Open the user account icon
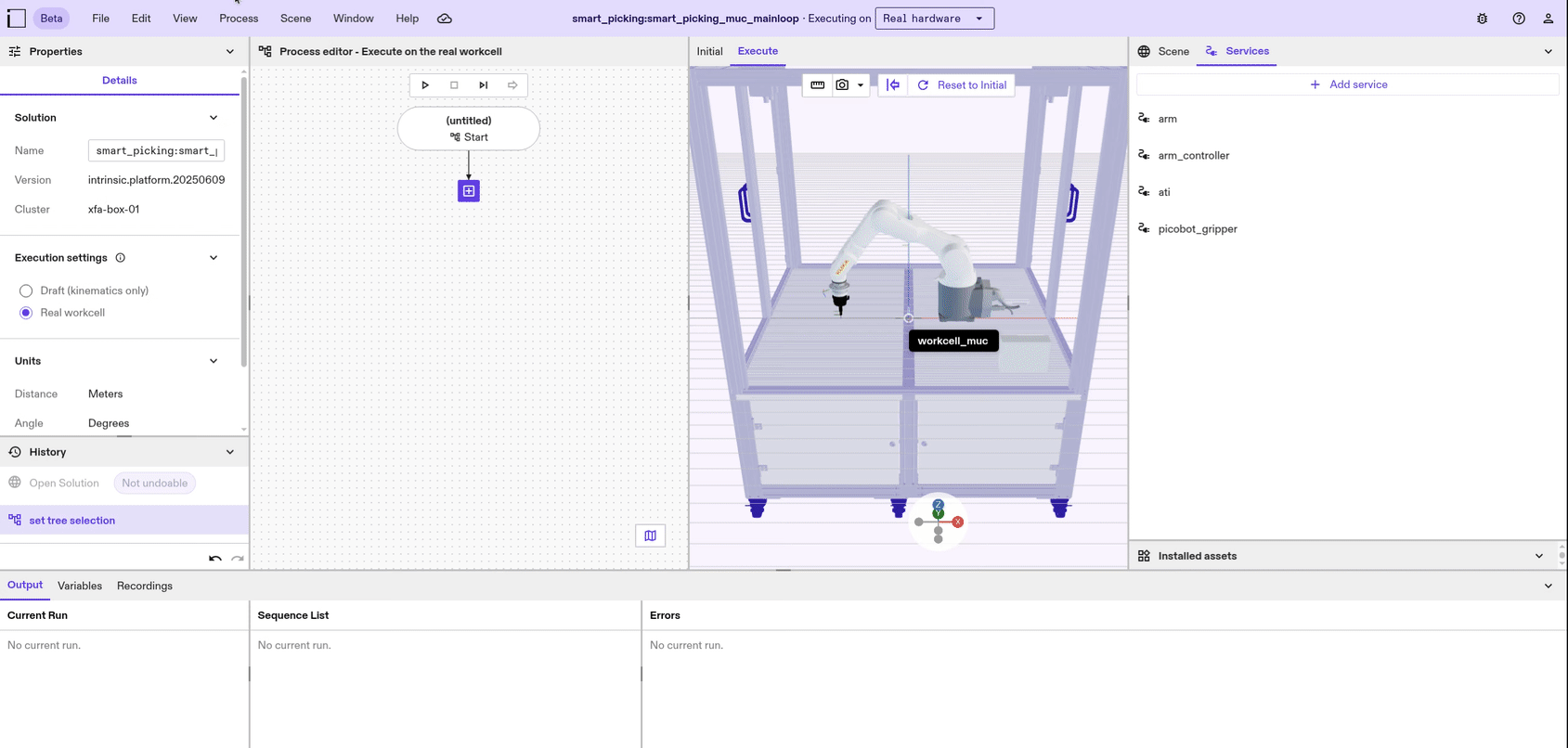 point(1549,19)
